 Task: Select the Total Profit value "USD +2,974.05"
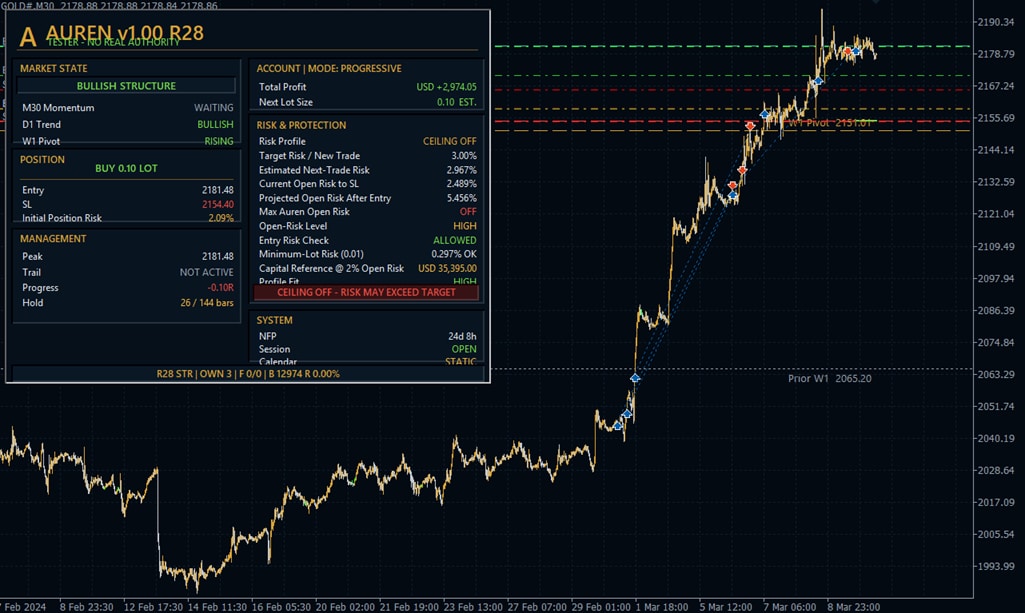pyautogui.click(x=446, y=87)
